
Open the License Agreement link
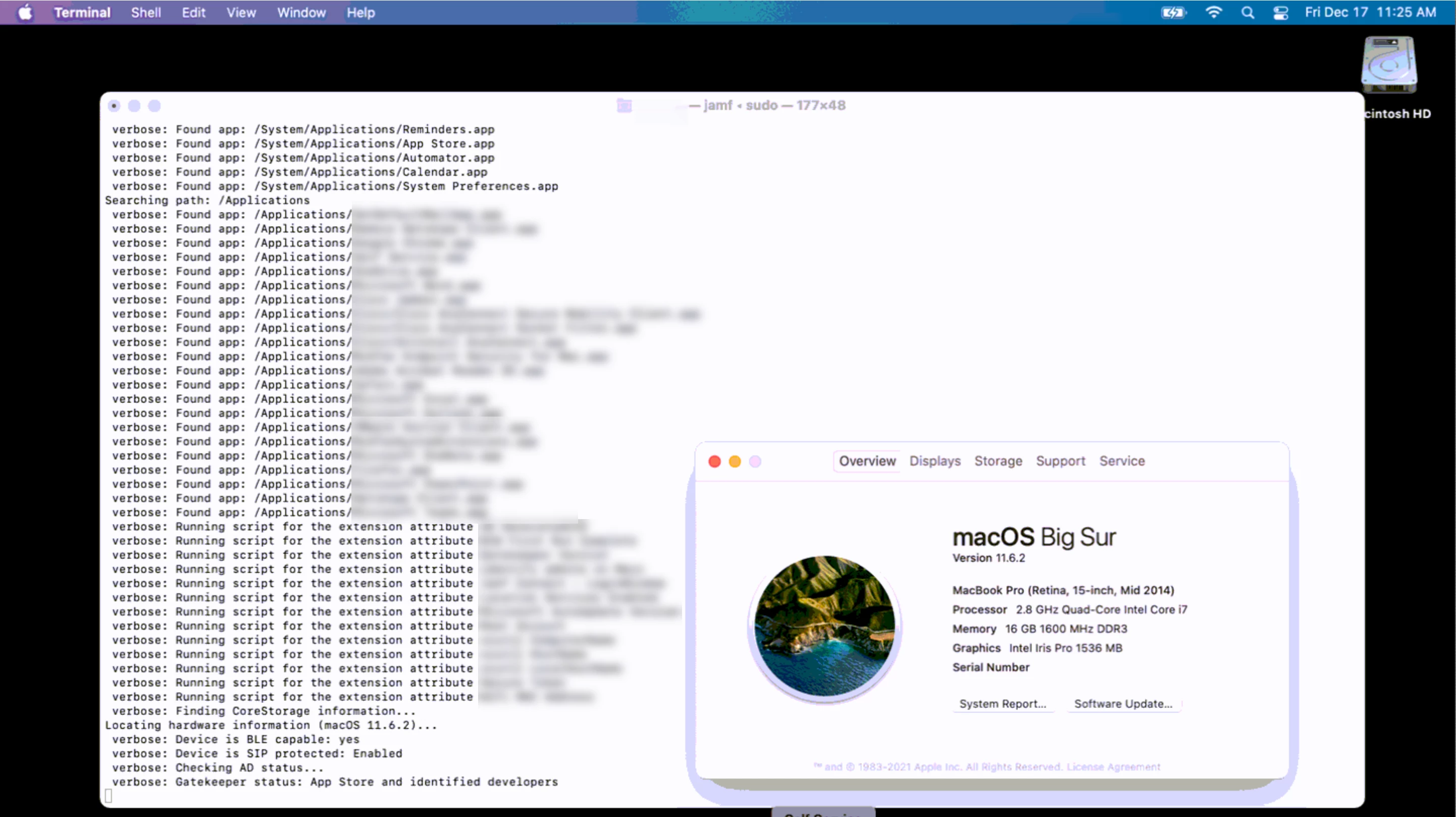click(1114, 767)
